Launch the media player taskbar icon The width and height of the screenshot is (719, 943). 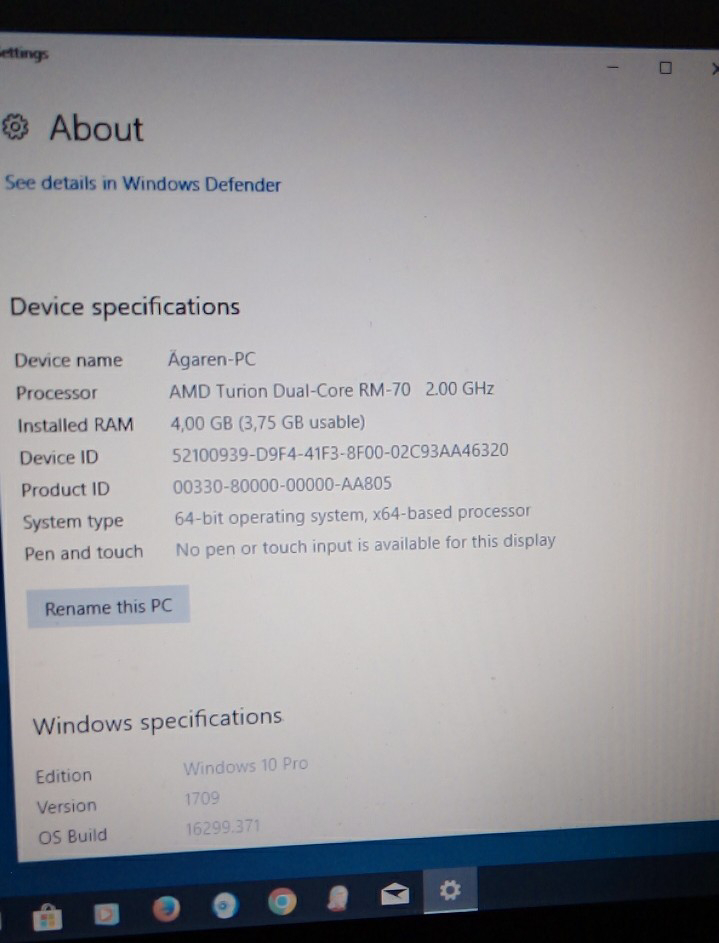point(106,914)
